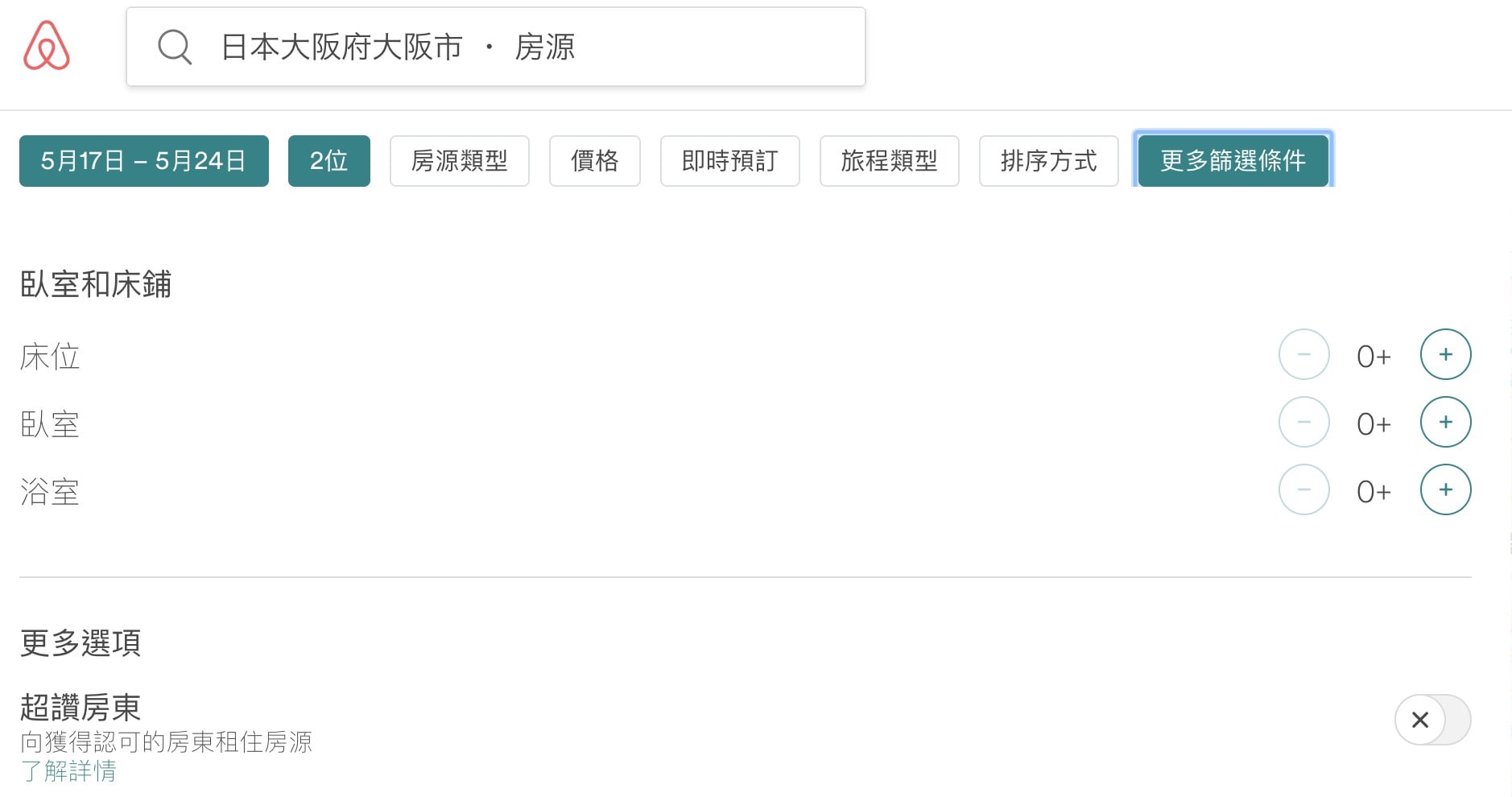Close the 更多篩選條件 panel button
This screenshot has height=797, width=1512.
click(1233, 161)
